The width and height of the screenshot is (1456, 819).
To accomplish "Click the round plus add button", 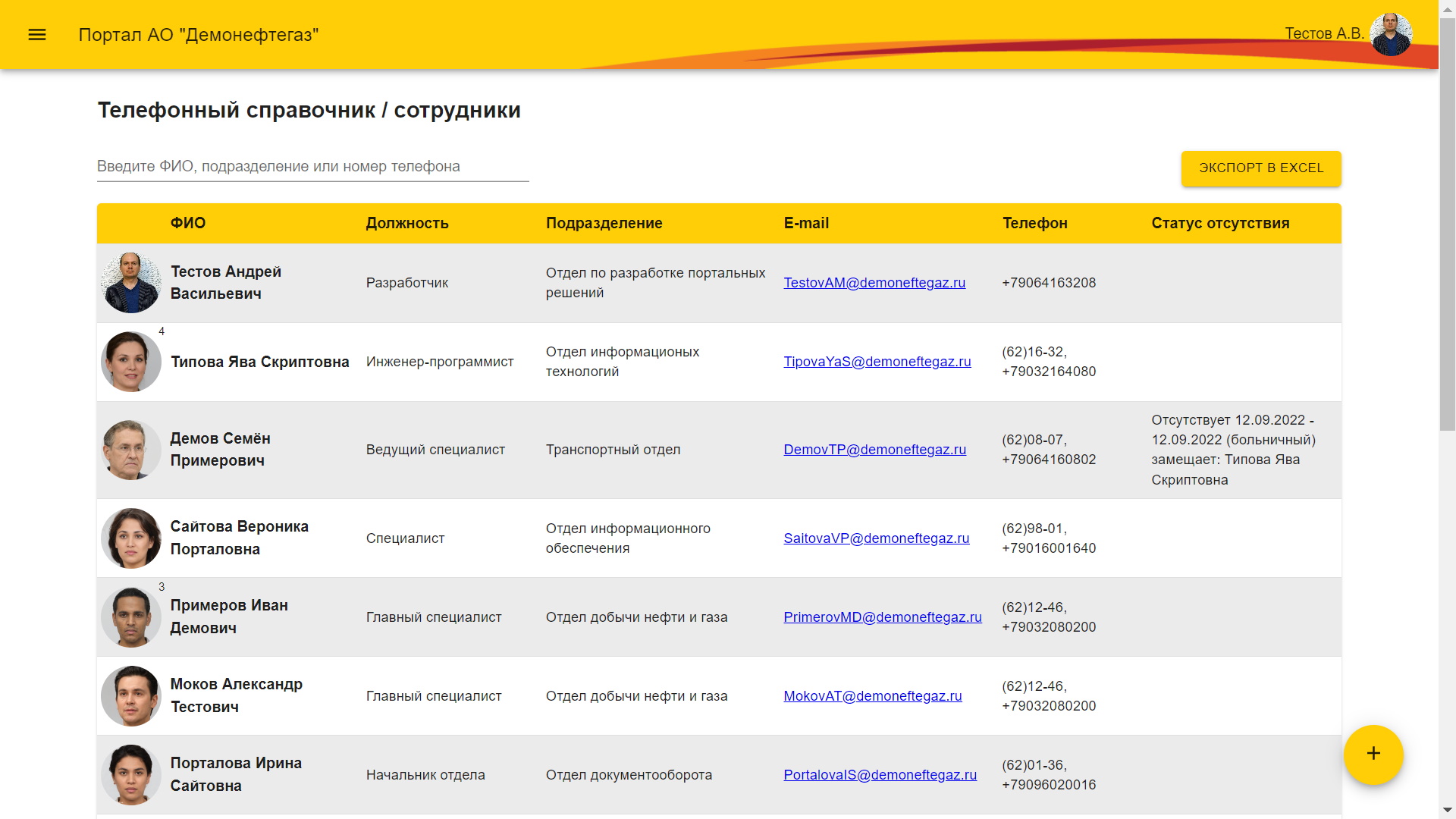I will click(x=1373, y=754).
